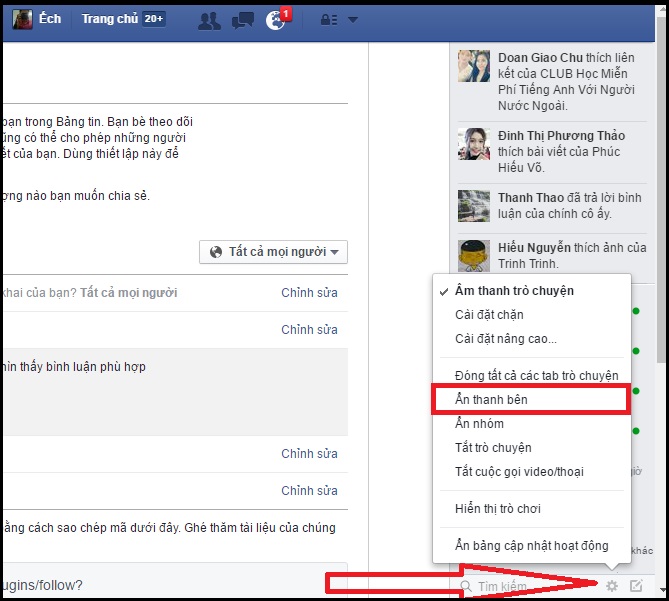Open the friend requests icon
This screenshot has height=601, width=669.
click(209, 20)
